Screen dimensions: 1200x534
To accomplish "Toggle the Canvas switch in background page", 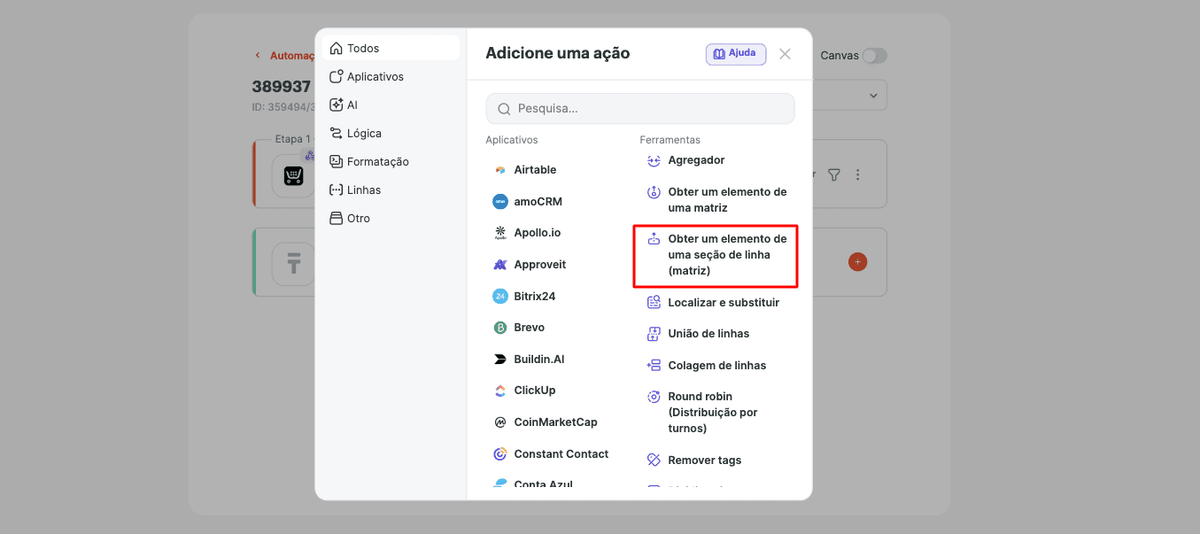I will [875, 55].
